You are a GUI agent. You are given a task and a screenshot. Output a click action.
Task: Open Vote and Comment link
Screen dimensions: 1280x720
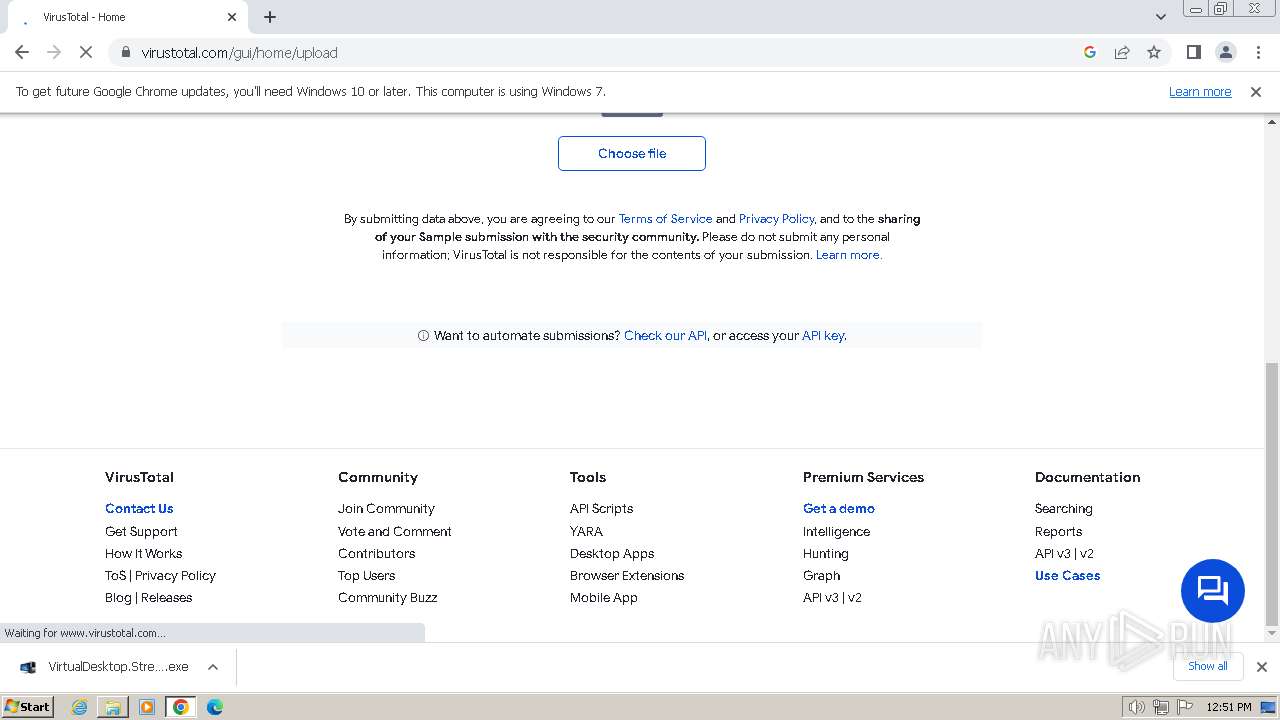click(394, 531)
